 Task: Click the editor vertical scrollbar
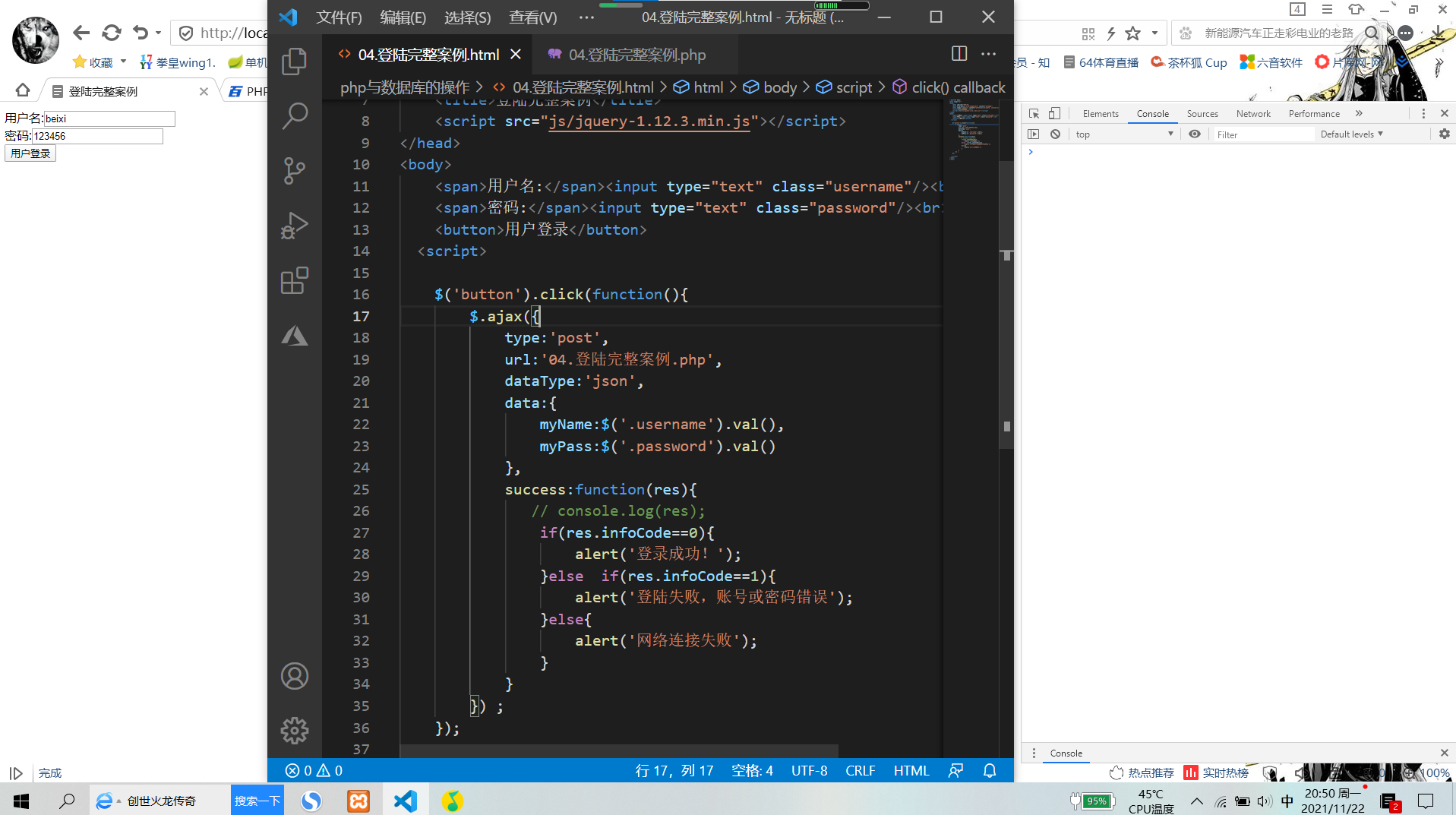1006,304
